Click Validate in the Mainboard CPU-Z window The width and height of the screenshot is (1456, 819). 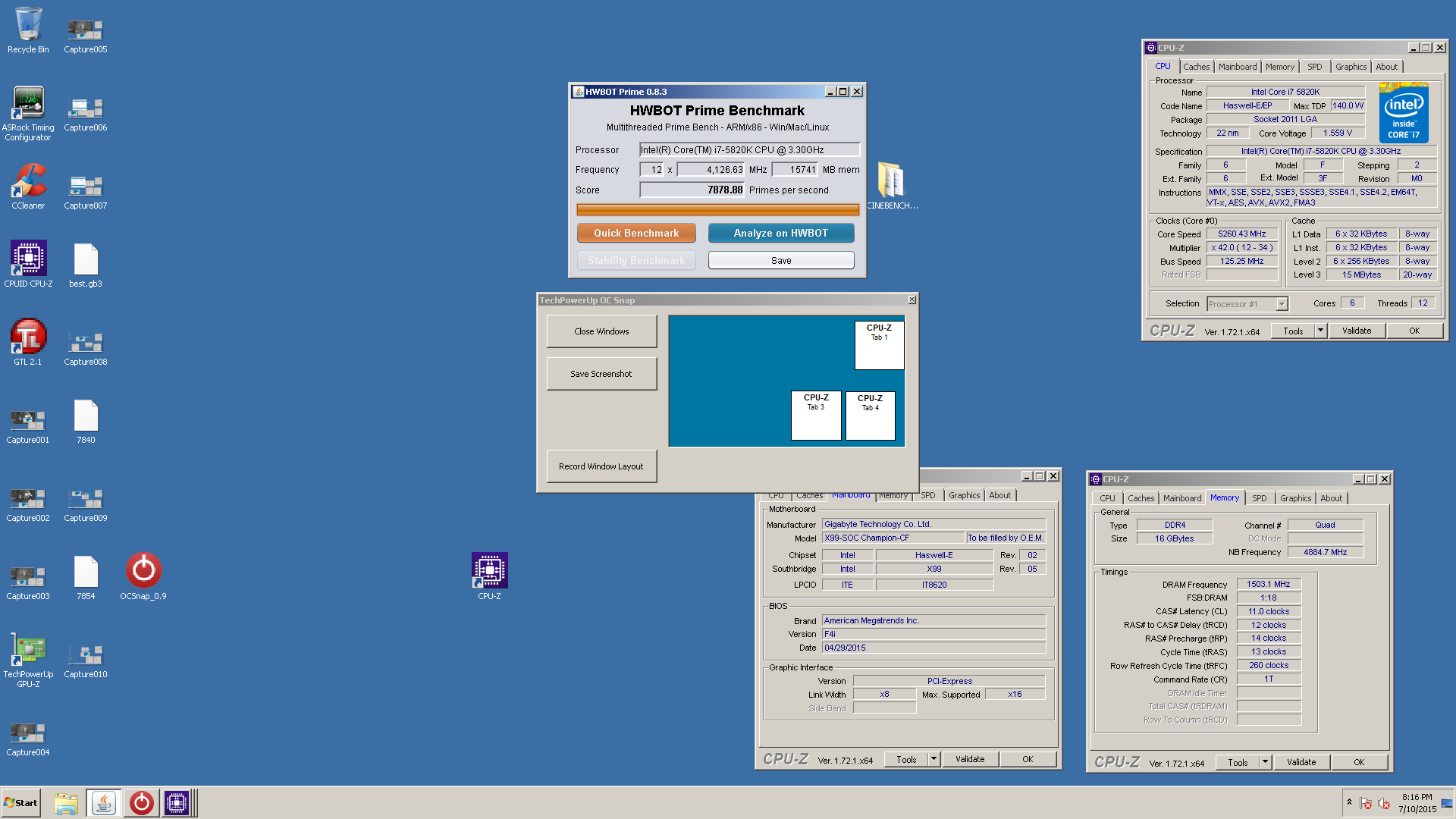tap(970, 759)
